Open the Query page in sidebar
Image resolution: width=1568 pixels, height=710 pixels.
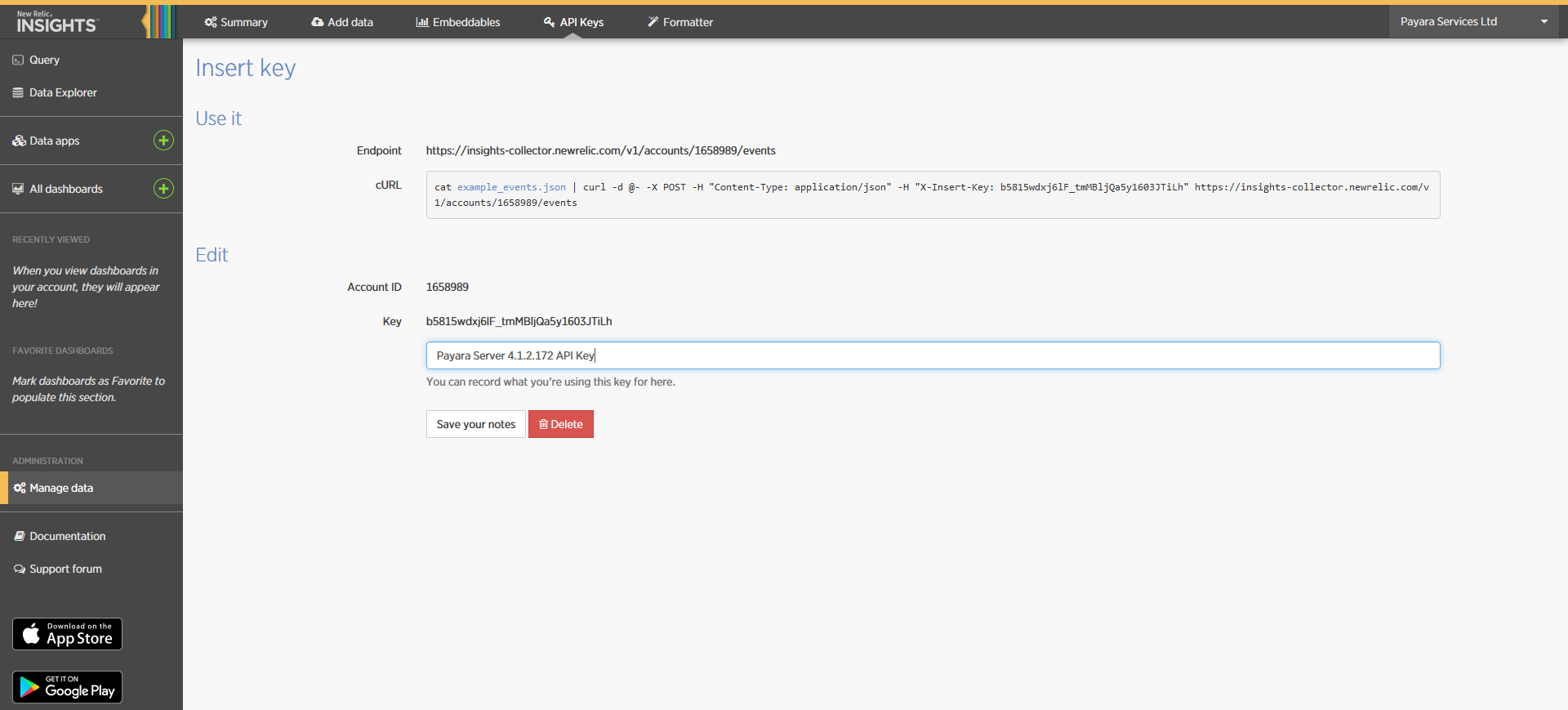click(44, 60)
